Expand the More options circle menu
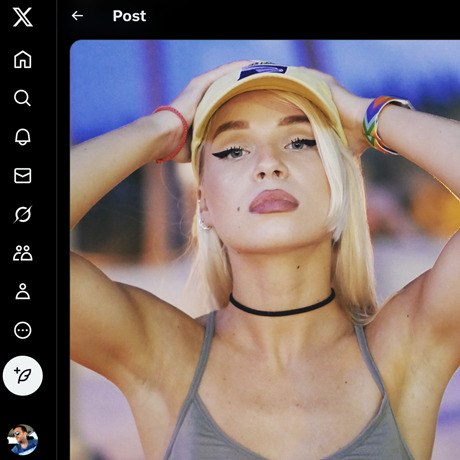Viewport: 460px width, 460px height. [23, 331]
